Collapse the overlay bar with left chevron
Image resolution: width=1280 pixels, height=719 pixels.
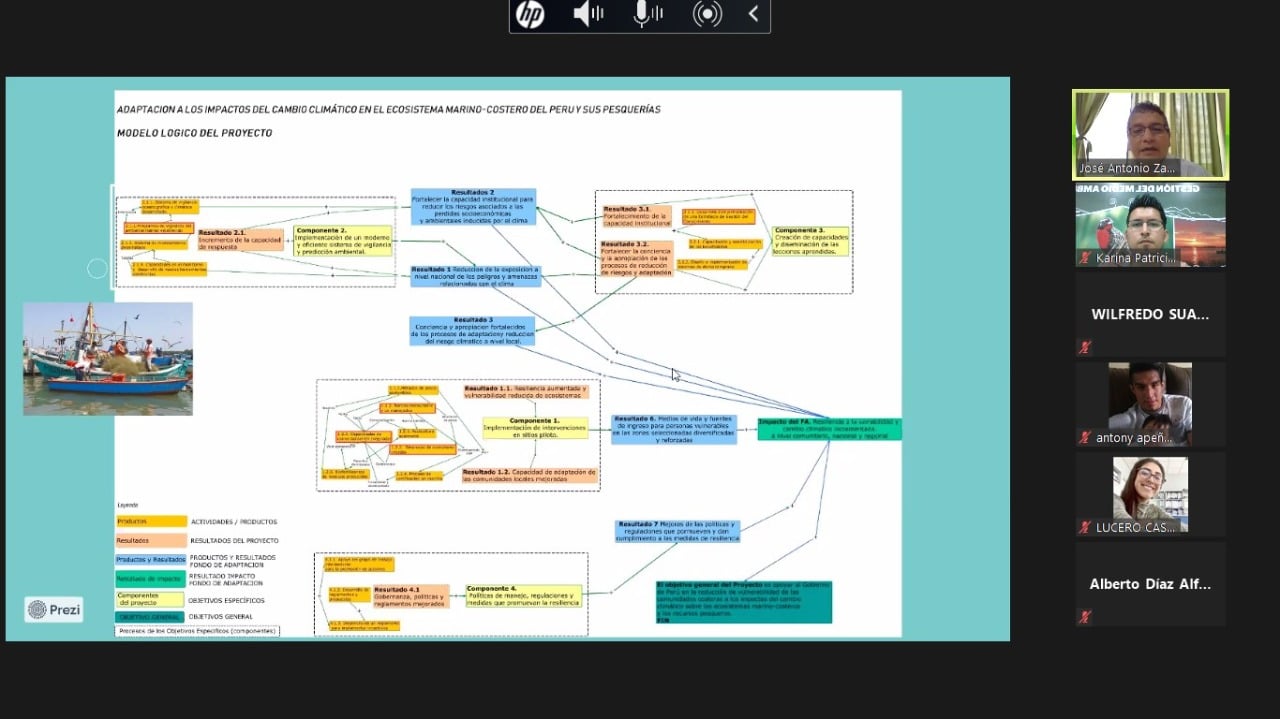click(x=753, y=14)
